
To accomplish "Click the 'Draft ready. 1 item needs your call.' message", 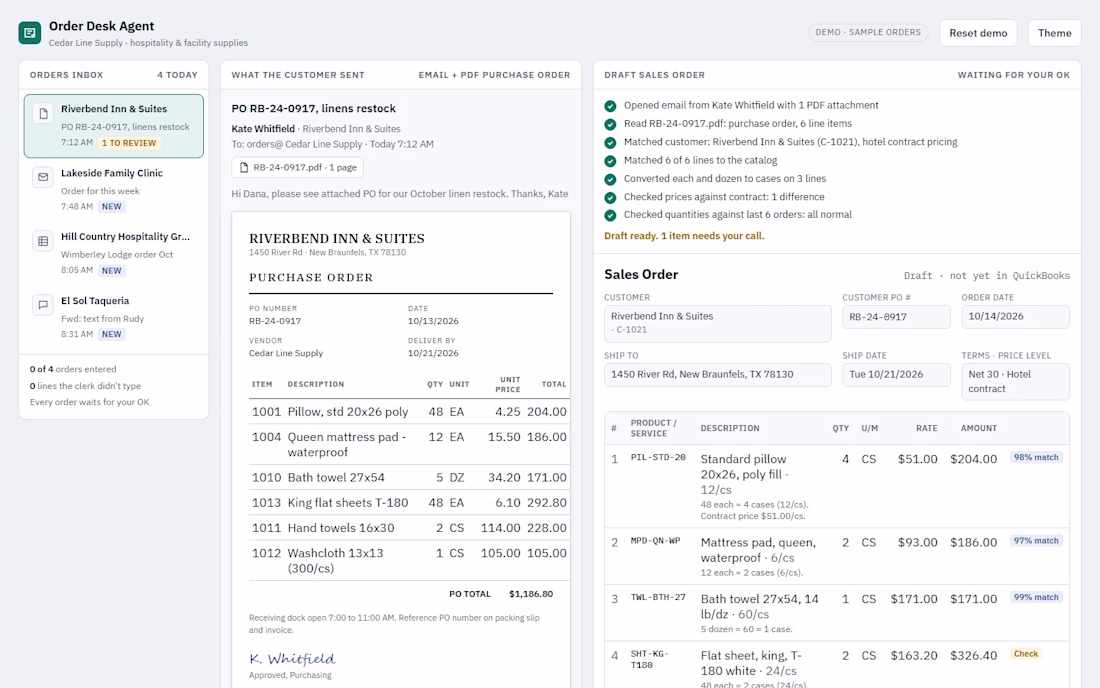I will click(x=684, y=236).
